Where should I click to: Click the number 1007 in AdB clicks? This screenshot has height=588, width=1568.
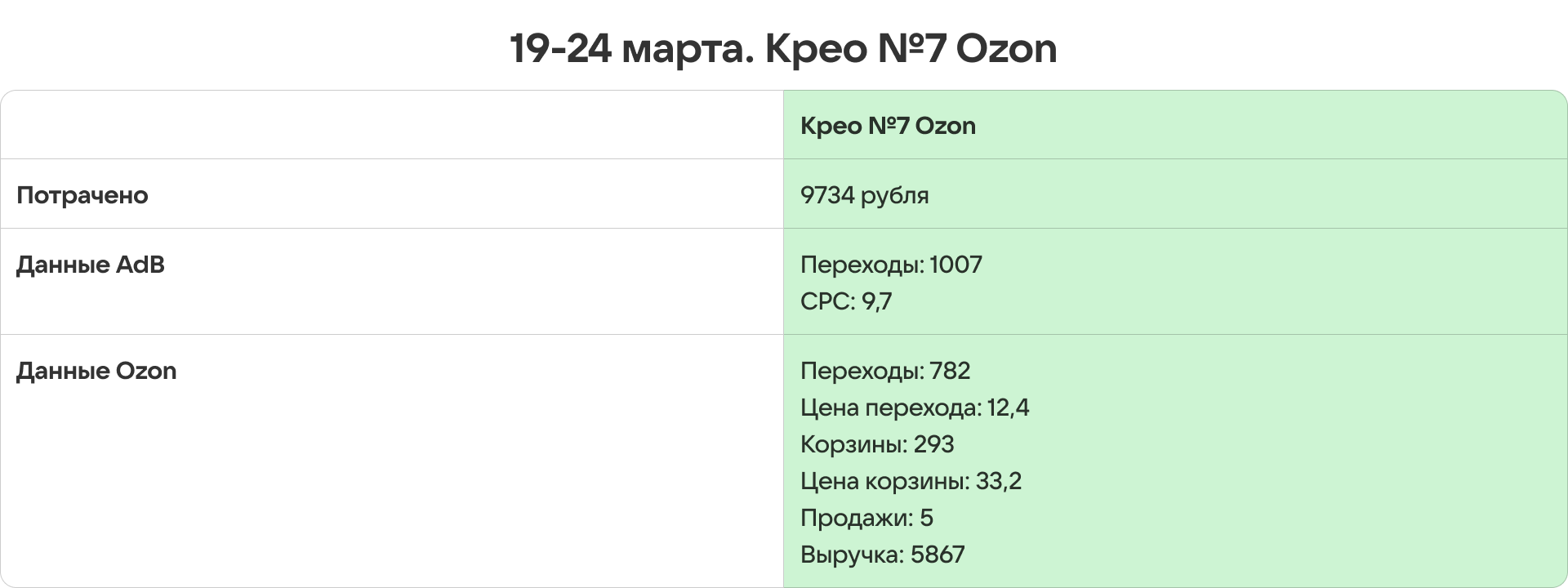coord(955,265)
